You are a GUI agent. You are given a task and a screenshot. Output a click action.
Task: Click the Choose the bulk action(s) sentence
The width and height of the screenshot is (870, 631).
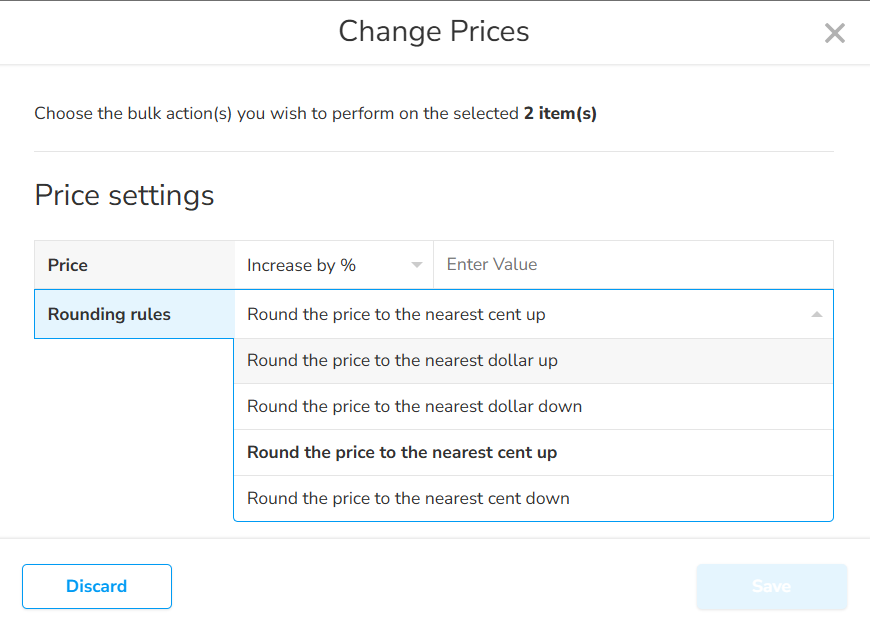pyautogui.click(x=278, y=114)
